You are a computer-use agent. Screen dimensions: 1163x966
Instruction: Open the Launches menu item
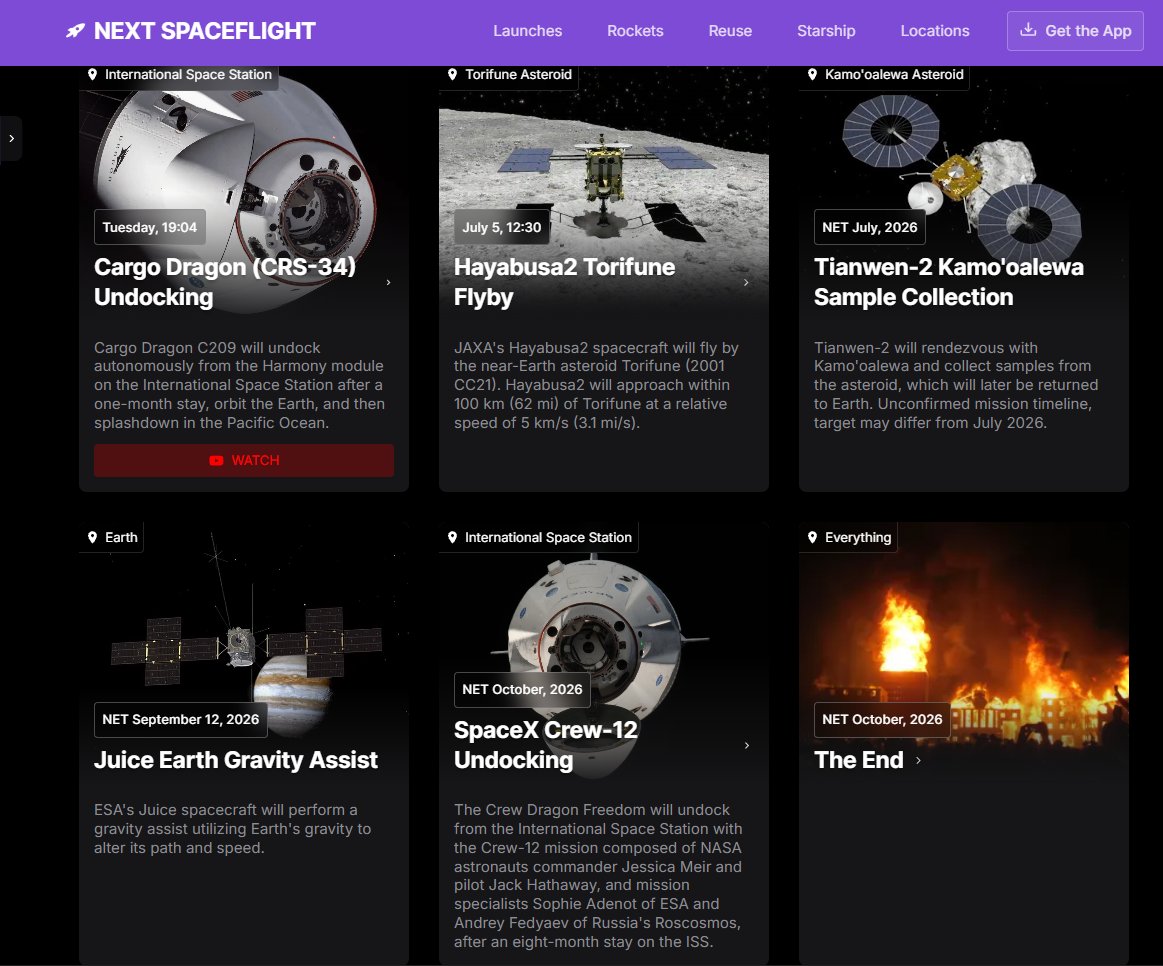[x=527, y=31]
